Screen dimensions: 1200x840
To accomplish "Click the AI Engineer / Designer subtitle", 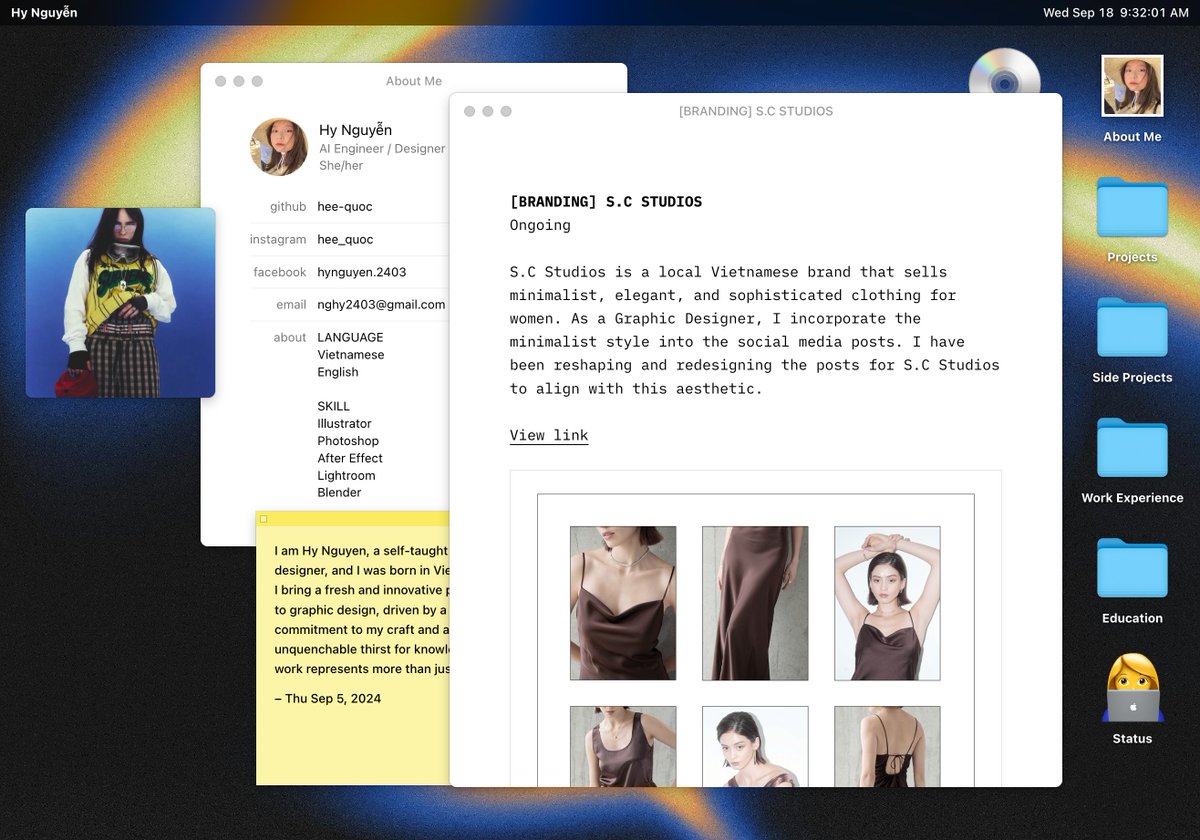I will pos(382,148).
